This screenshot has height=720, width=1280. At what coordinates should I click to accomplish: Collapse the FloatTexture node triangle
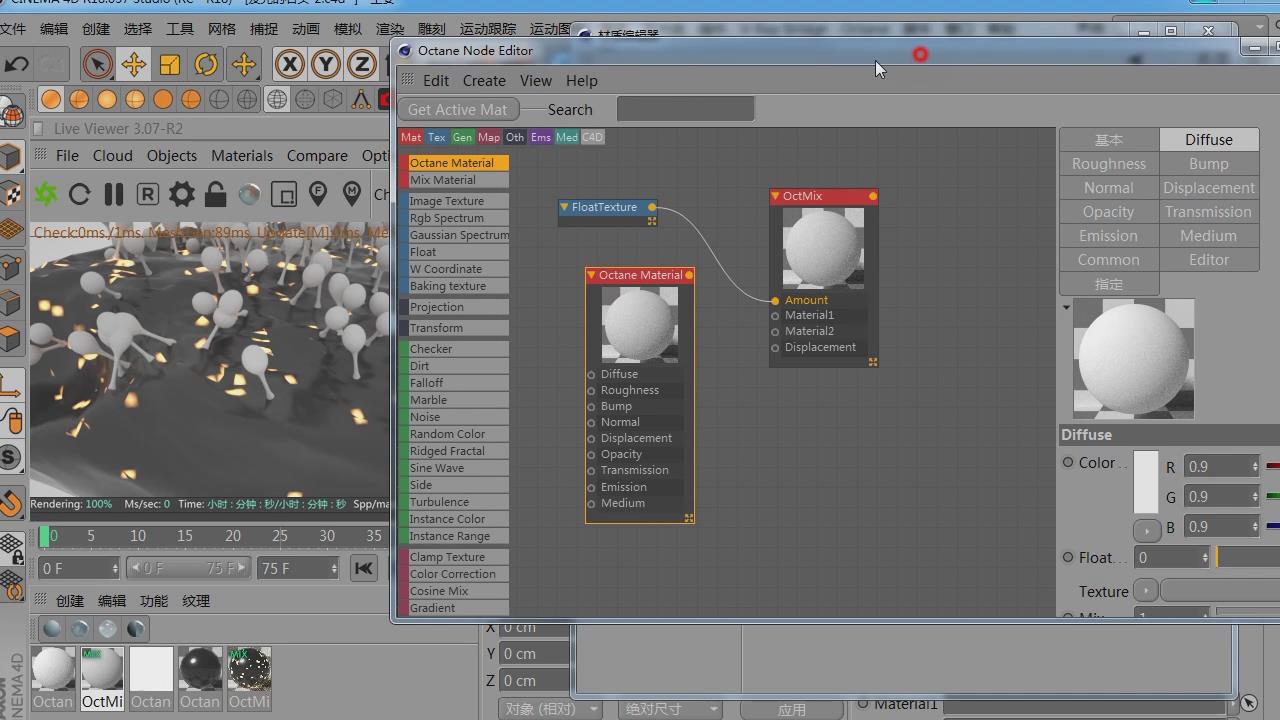point(564,207)
